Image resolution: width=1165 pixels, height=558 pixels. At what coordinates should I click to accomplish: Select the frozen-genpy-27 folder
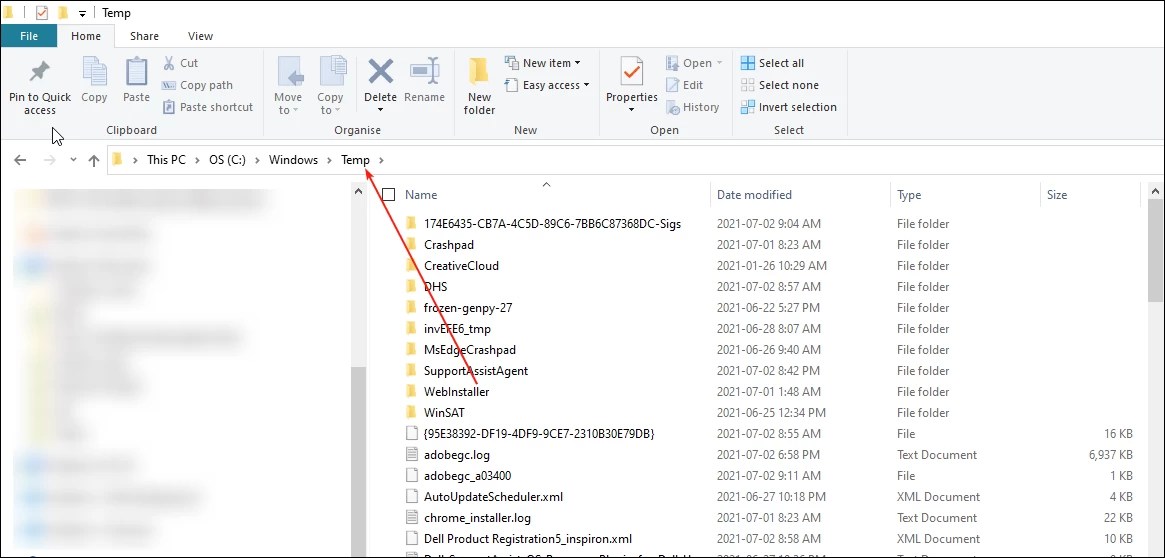(468, 308)
